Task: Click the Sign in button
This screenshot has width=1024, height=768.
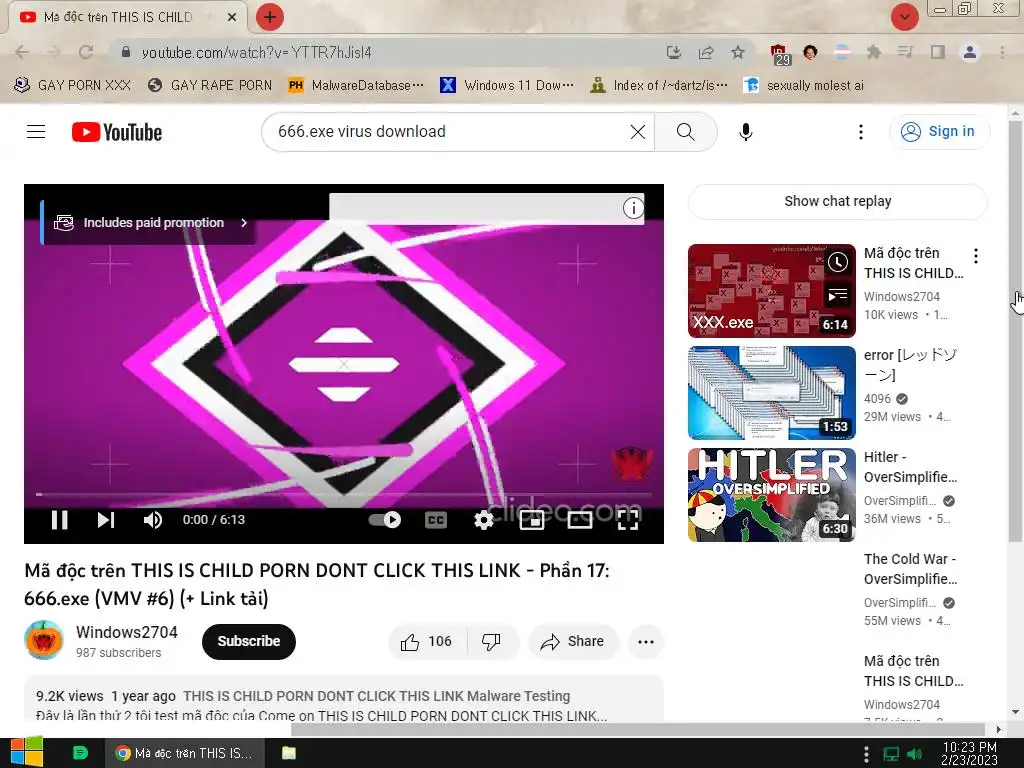Action: point(939,131)
